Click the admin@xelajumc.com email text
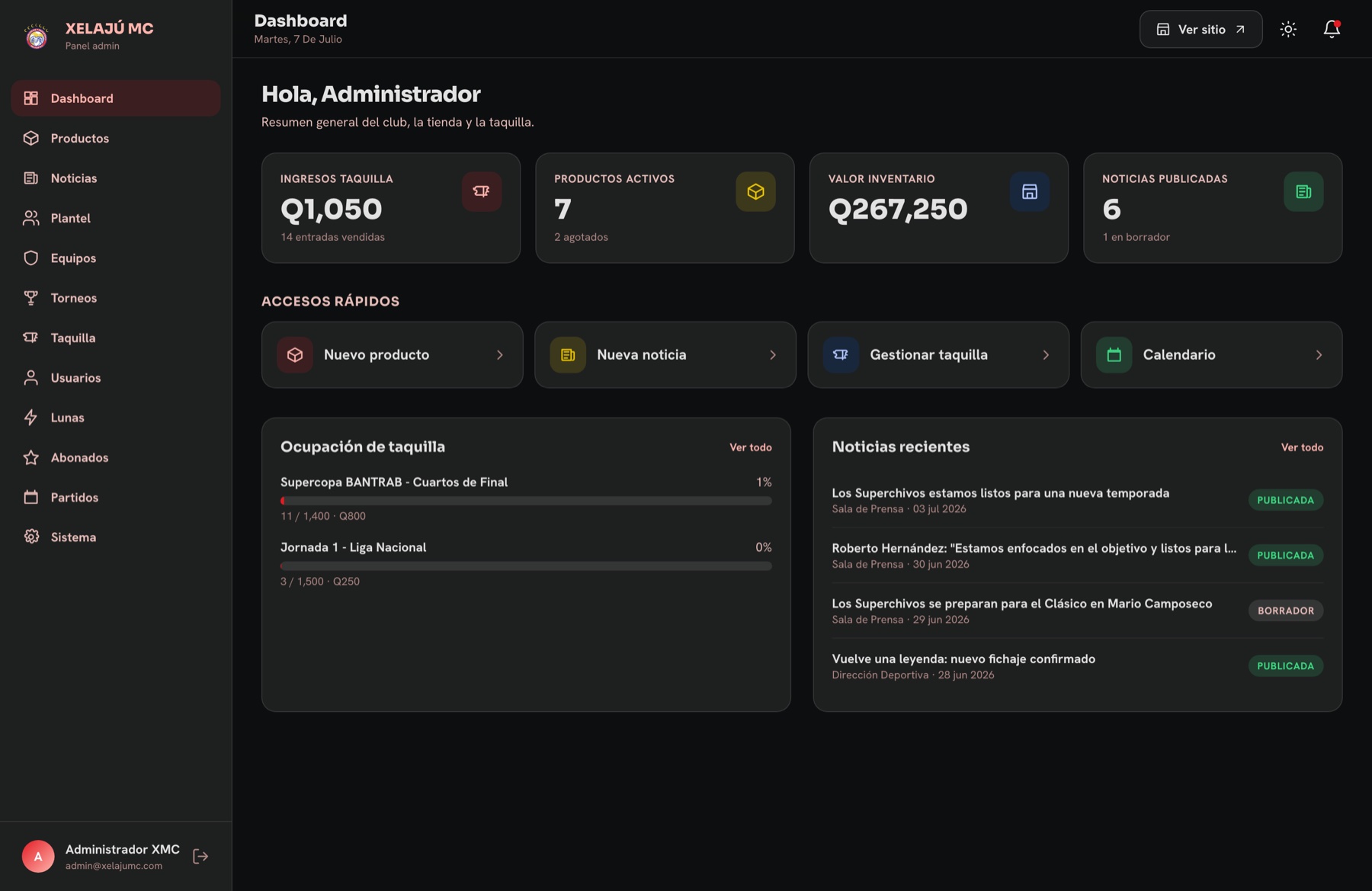Image resolution: width=1372 pixels, height=891 pixels. [114, 866]
